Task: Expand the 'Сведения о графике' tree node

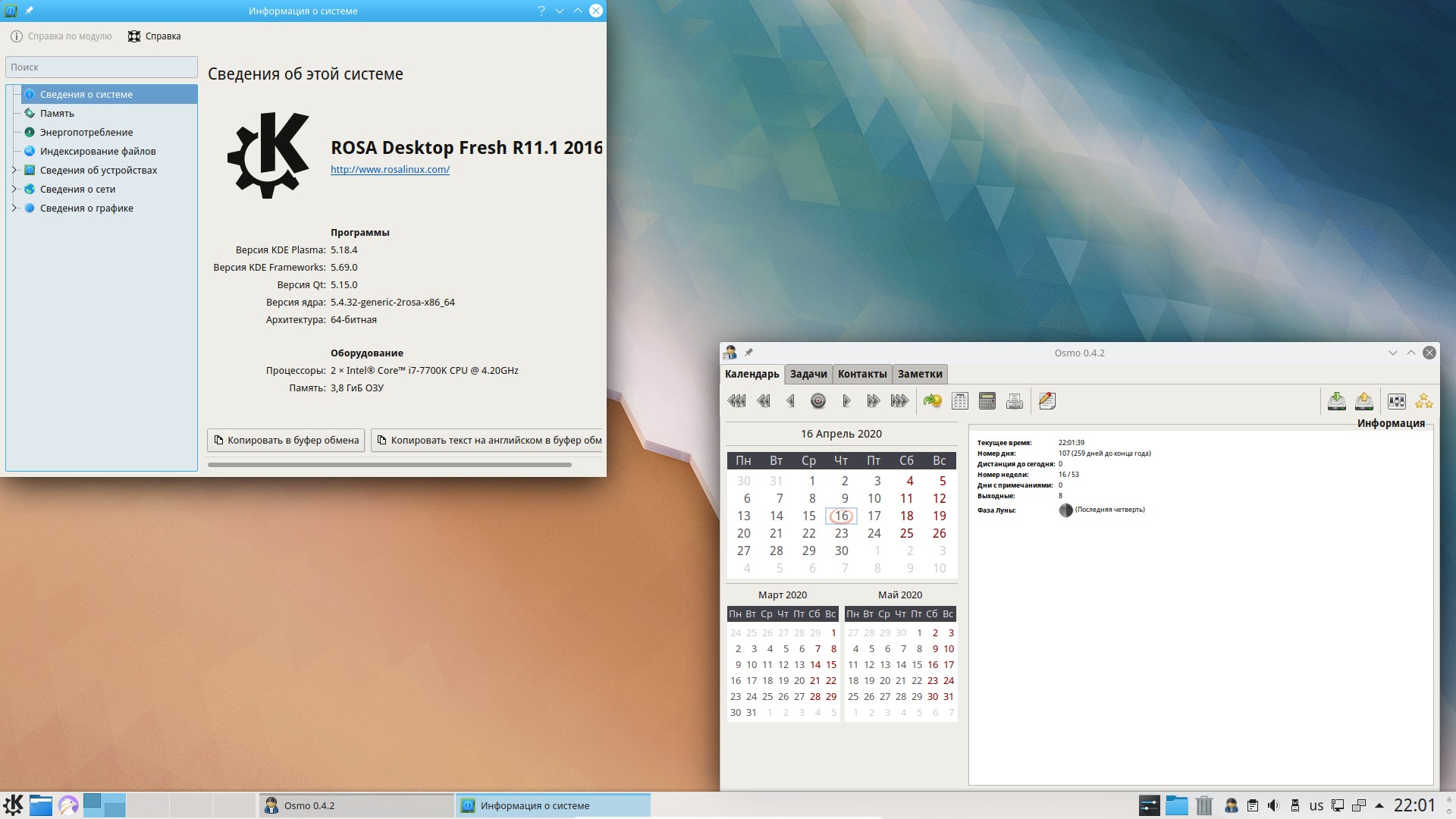Action: click(x=14, y=208)
